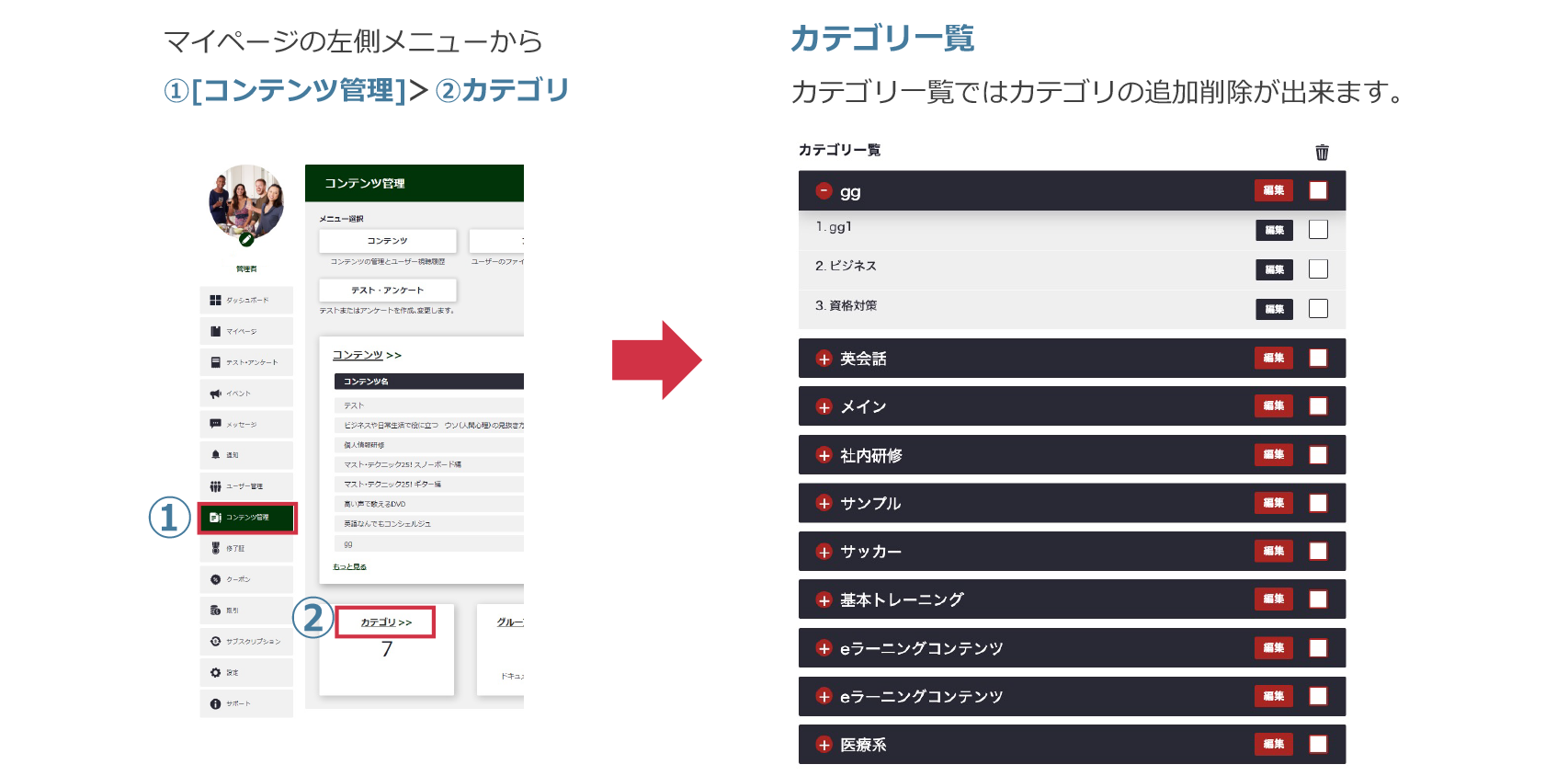This screenshot has height=776, width=1568.
Task: Select 個人情報研修 in the content list
Action: pyautogui.click(x=428, y=445)
